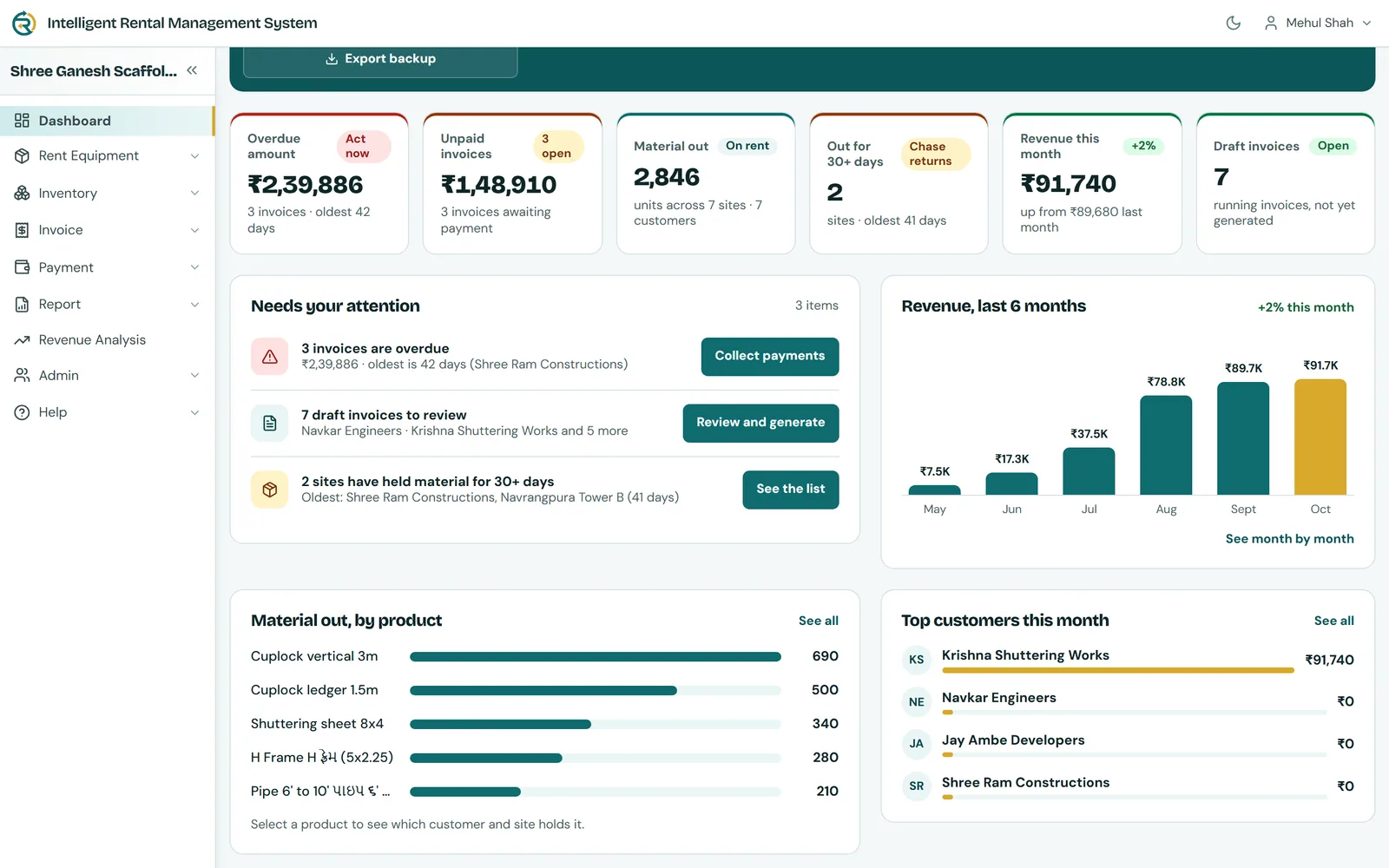The width and height of the screenshot is (1389, 868).
Task: Click the Inventory cubes icon
Action: [x=22, y=193]
